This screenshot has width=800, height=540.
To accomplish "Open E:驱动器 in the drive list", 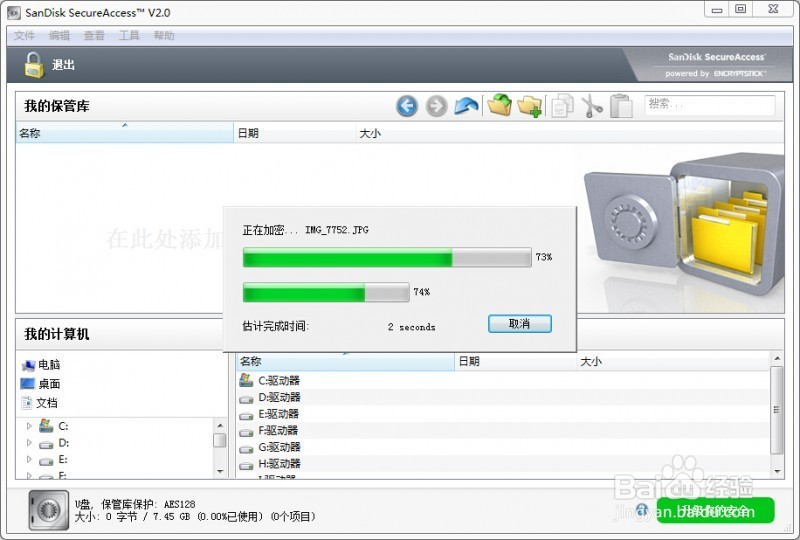I will click(269, 414).
